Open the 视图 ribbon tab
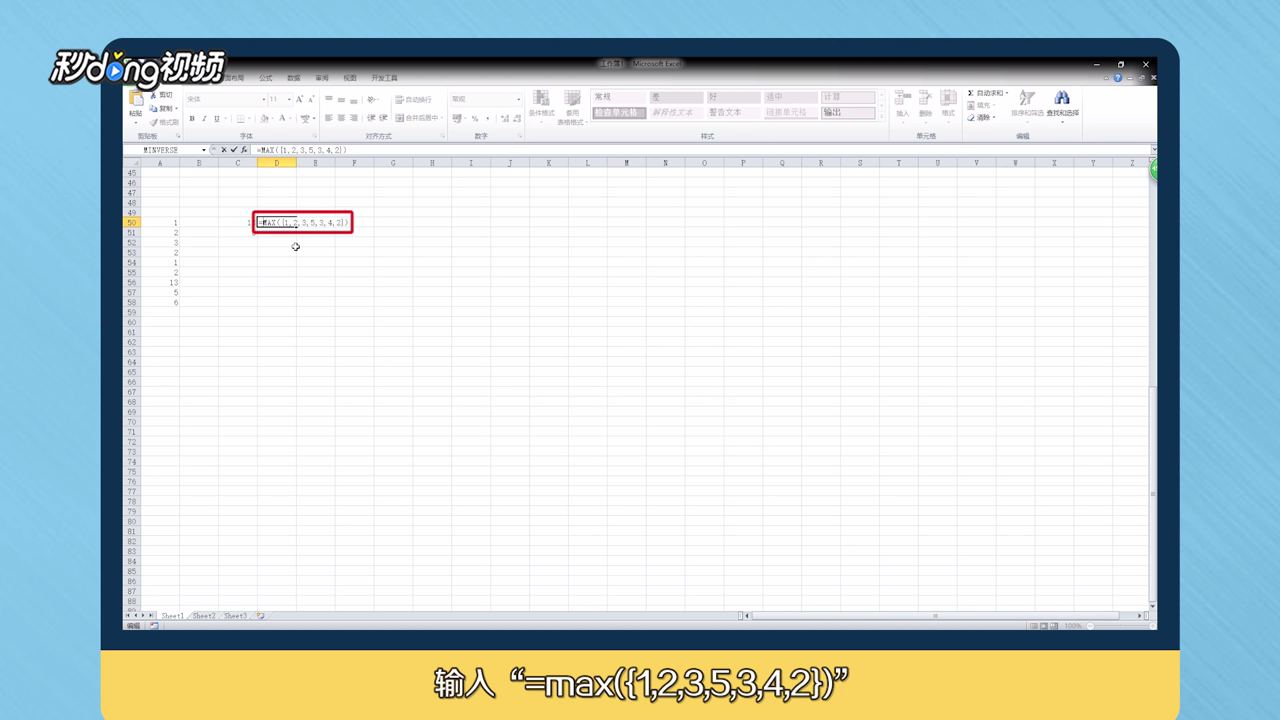 coord(349,77)
